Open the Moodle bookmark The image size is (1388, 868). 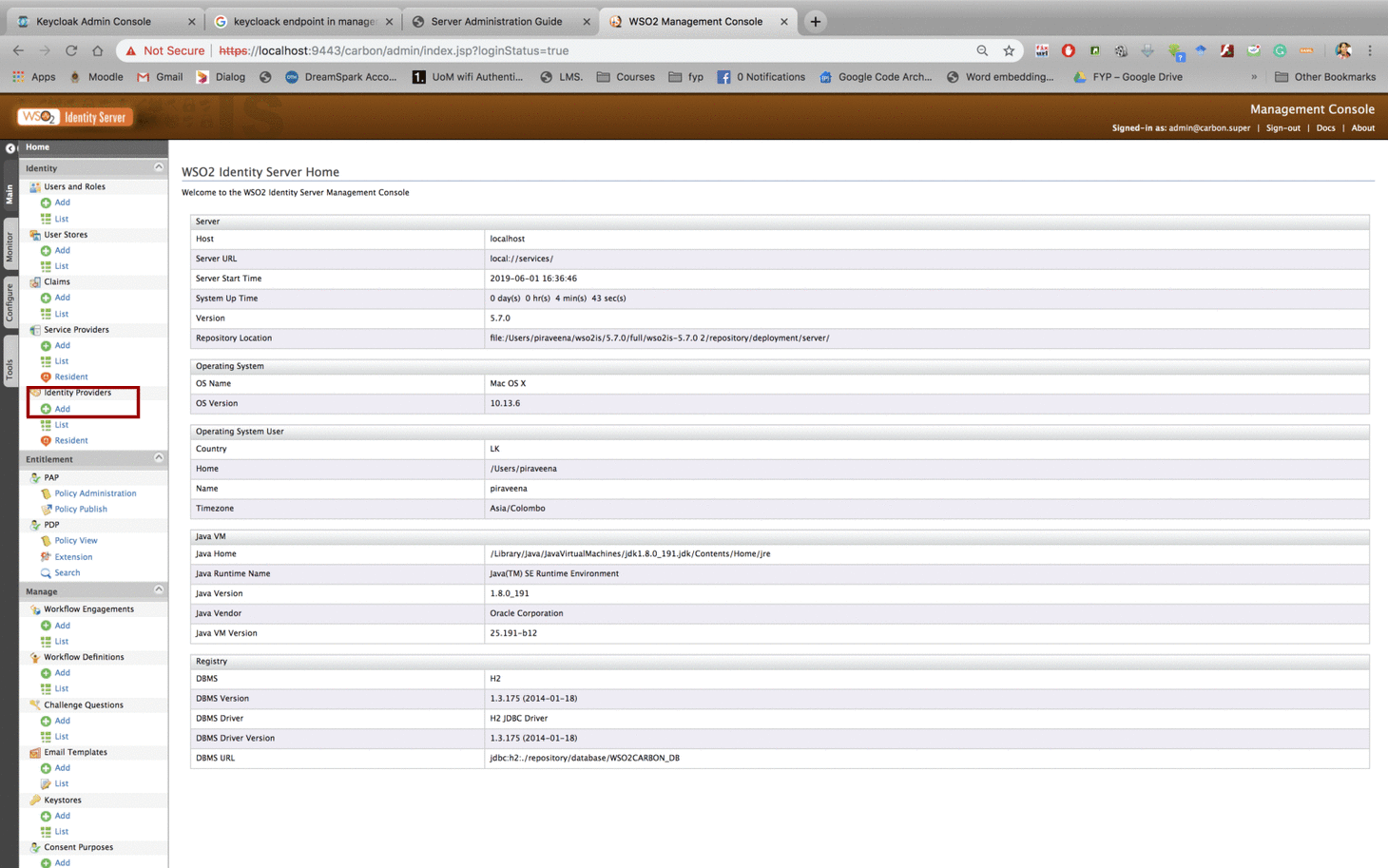click(x=96, y=77)
